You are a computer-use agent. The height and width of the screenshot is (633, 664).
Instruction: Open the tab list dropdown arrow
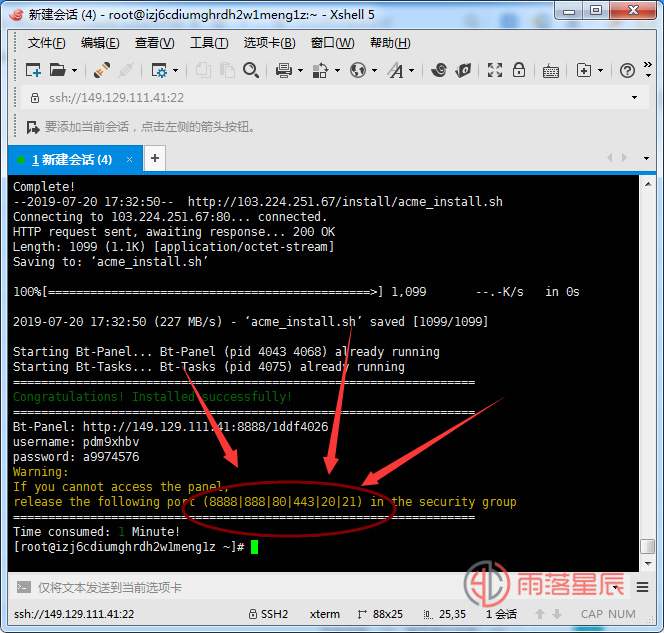[646, 158]
